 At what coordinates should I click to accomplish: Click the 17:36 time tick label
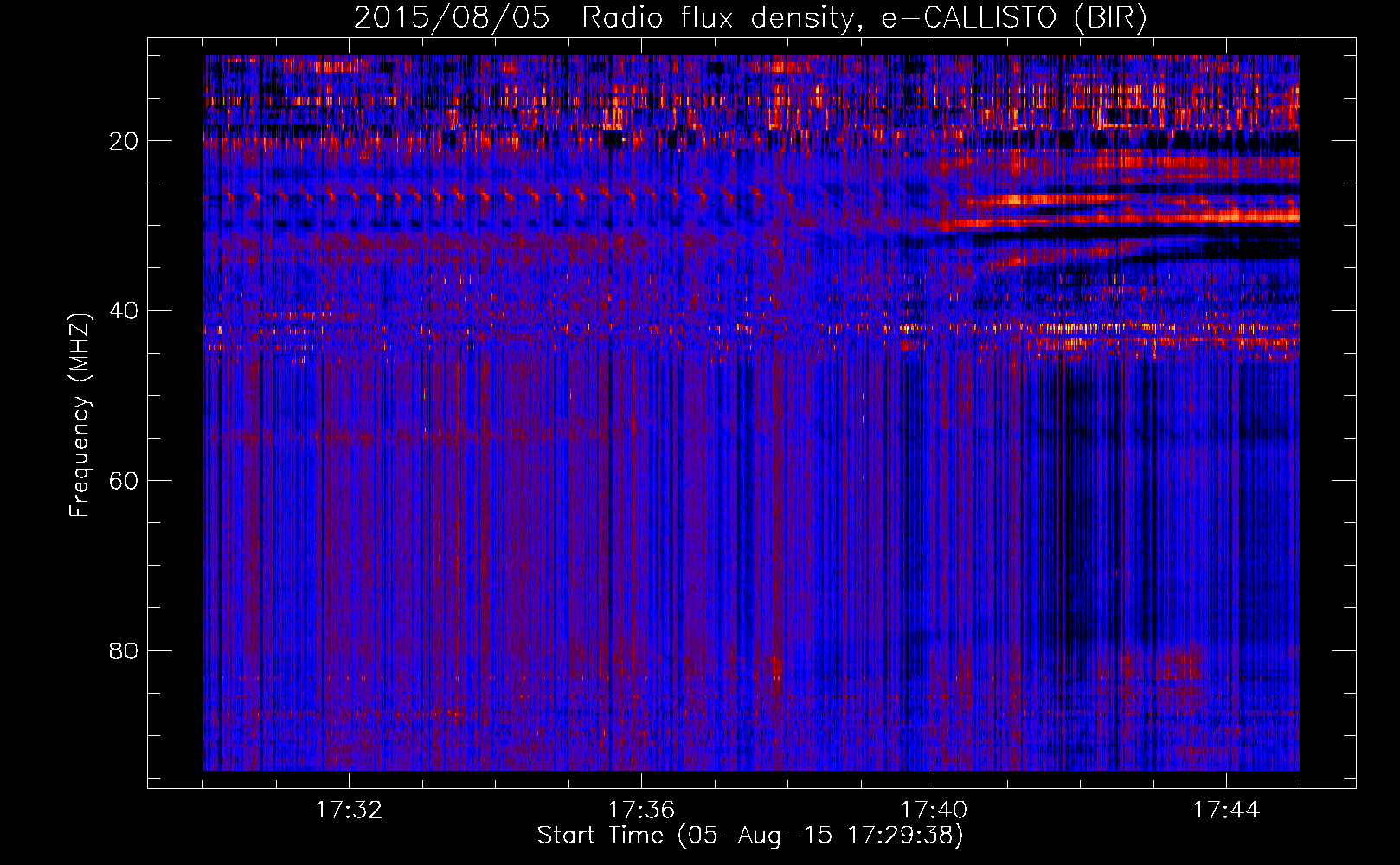641,811
